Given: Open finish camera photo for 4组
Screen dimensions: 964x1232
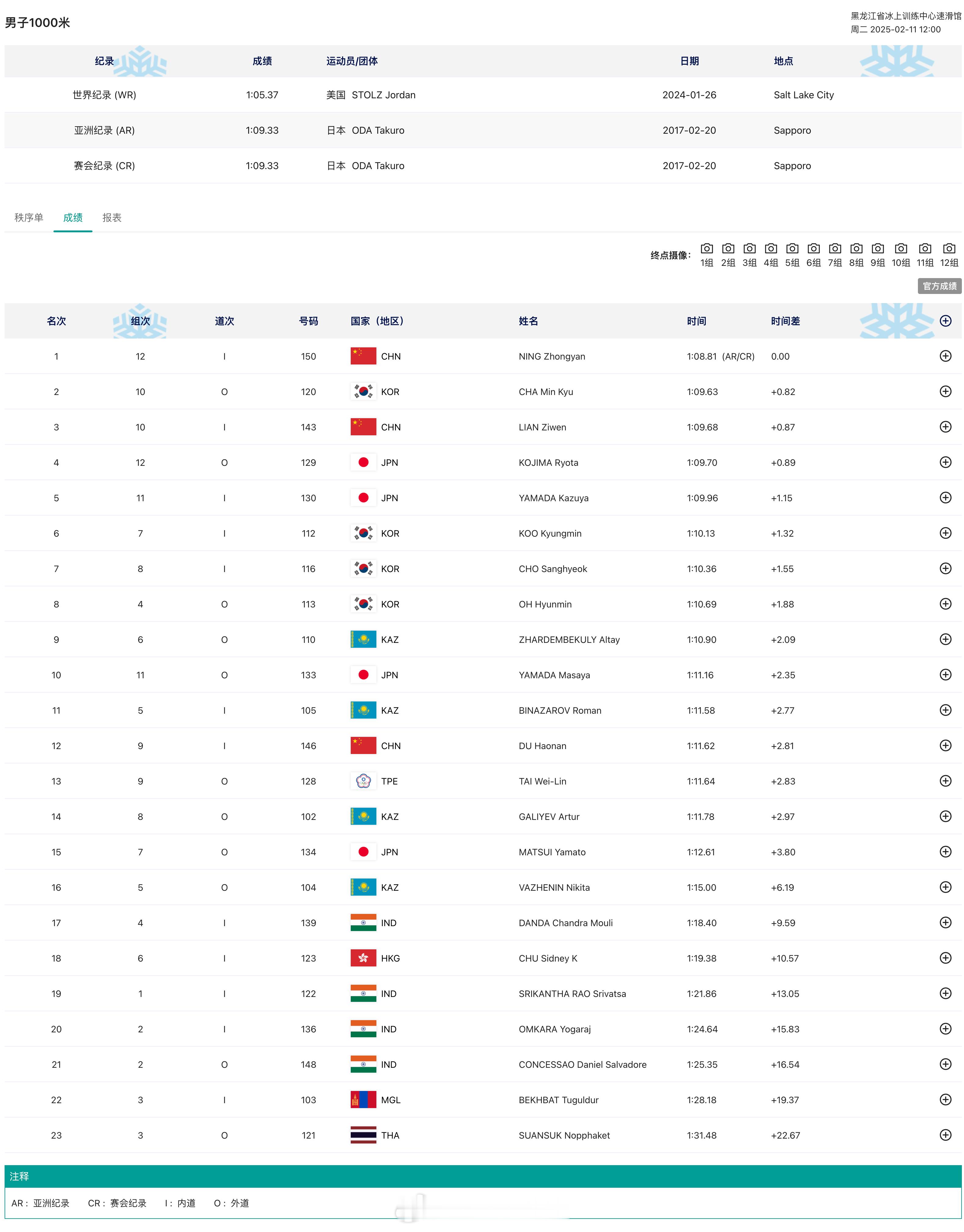Looking at the screenshot, I should 771,255.
